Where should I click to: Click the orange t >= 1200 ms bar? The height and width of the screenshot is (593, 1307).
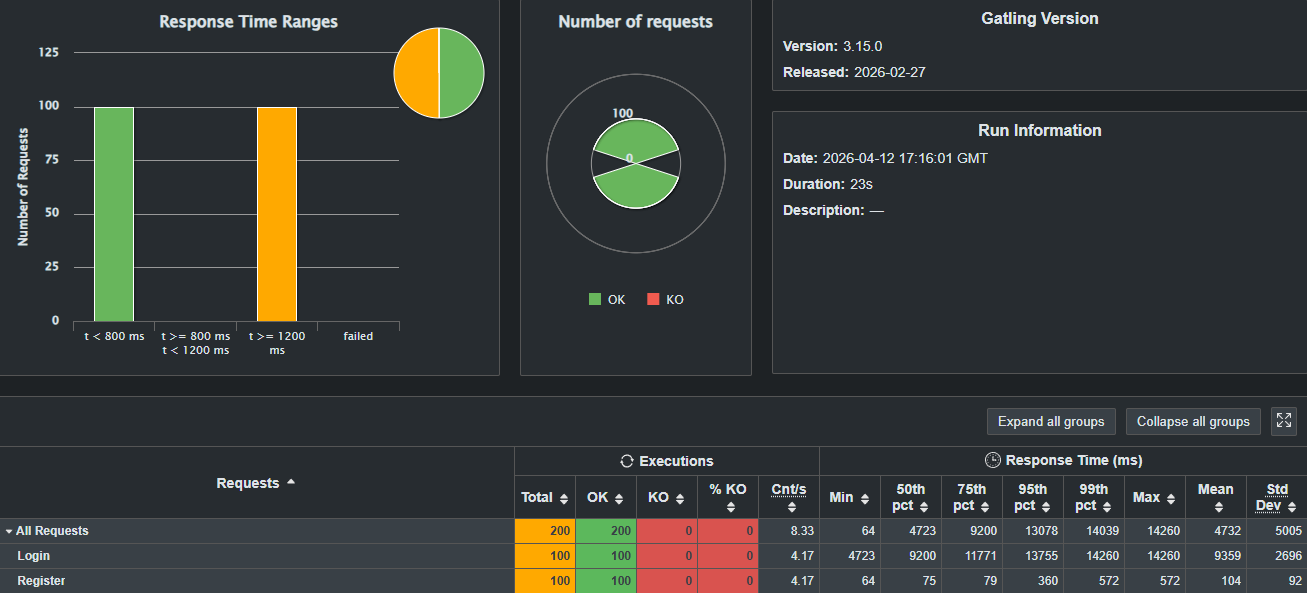tap(276, 213)
